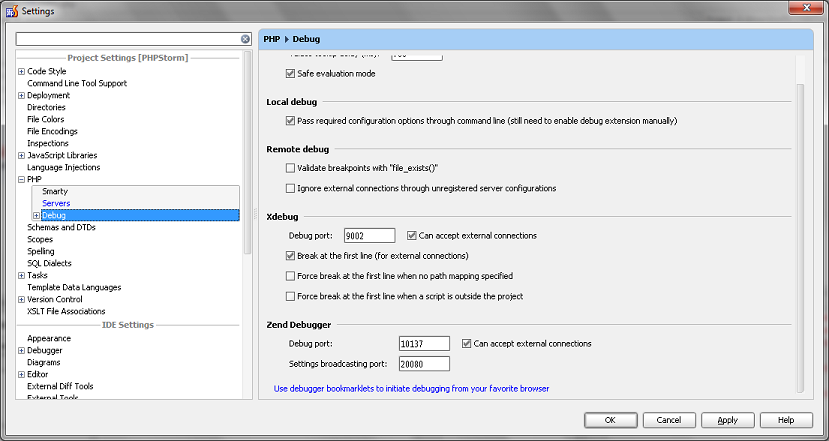Click the OK button
This screenshot has height=441, width=829.
(x=611, y=420)
